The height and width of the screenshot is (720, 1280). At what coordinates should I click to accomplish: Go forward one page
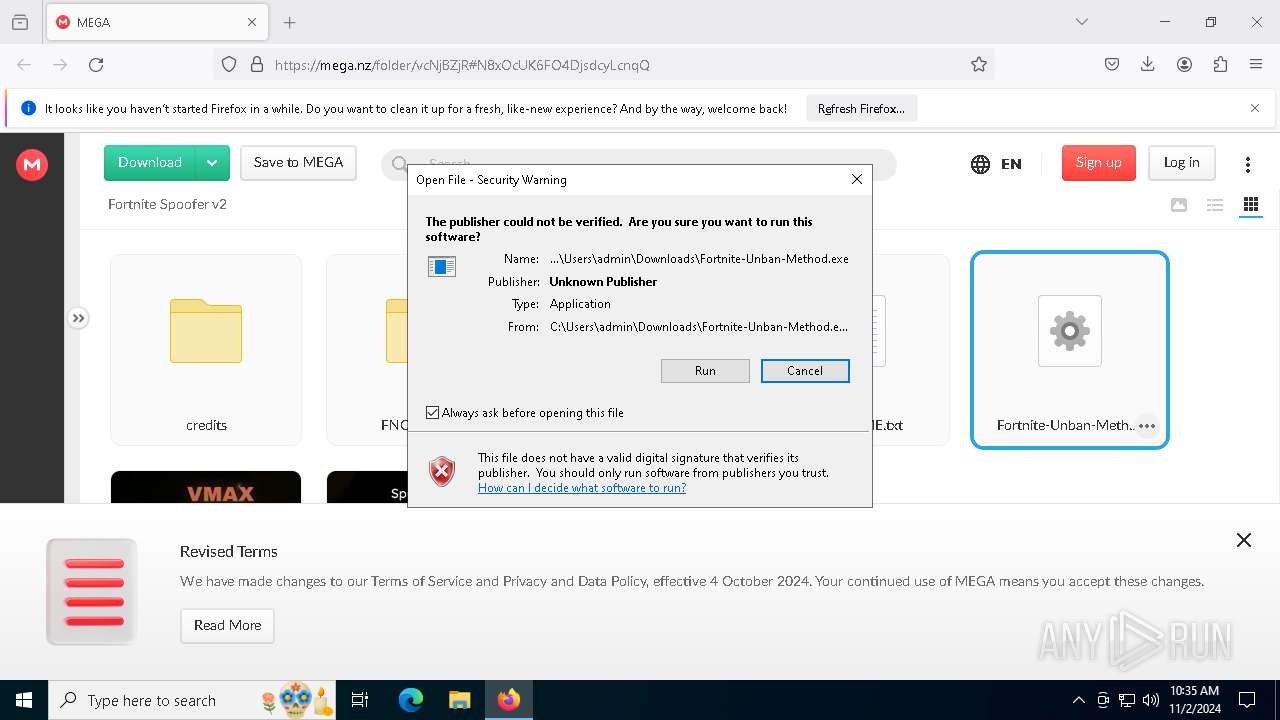click(x=60, y=65)
